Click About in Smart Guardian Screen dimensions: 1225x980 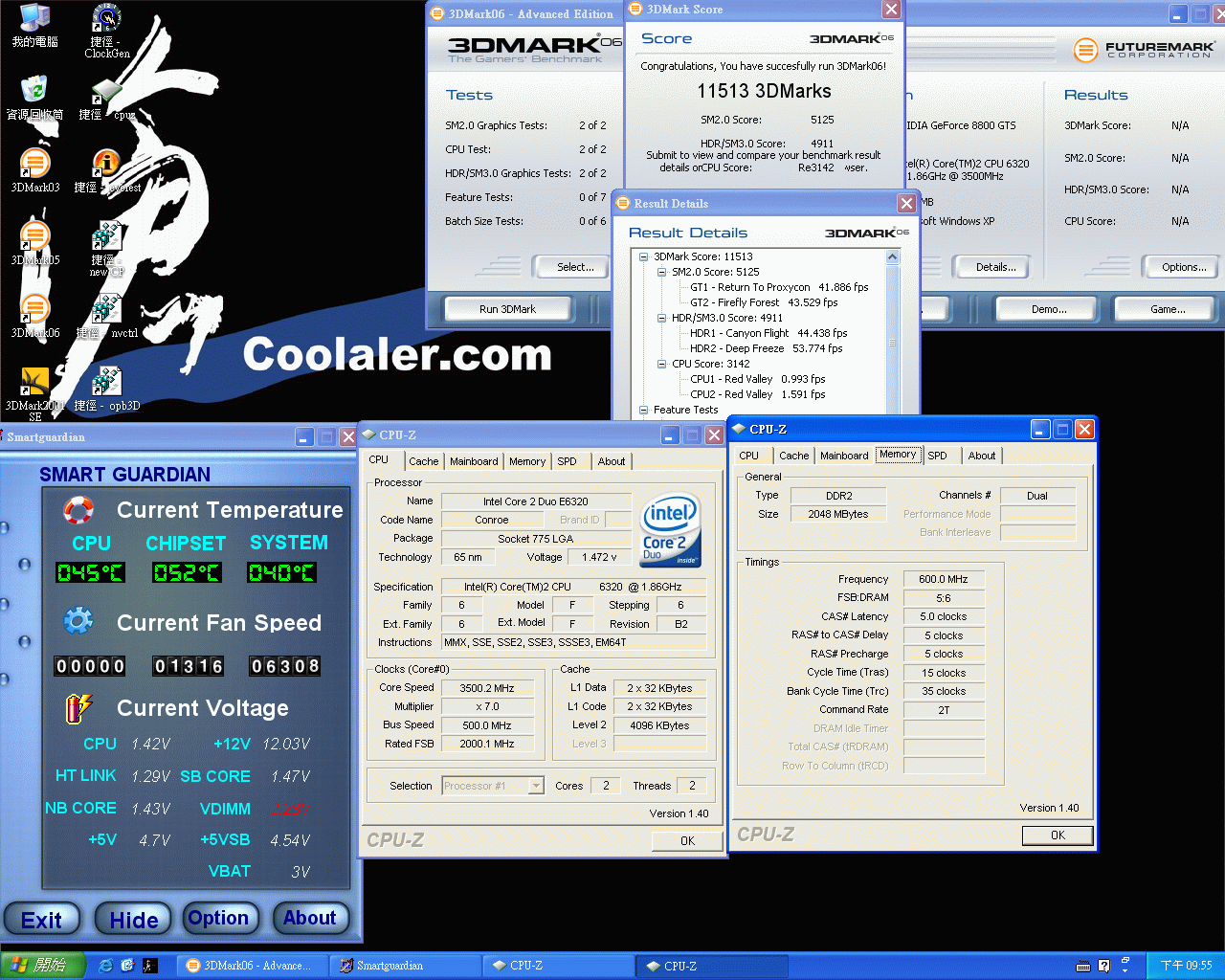tap(310, 918)
